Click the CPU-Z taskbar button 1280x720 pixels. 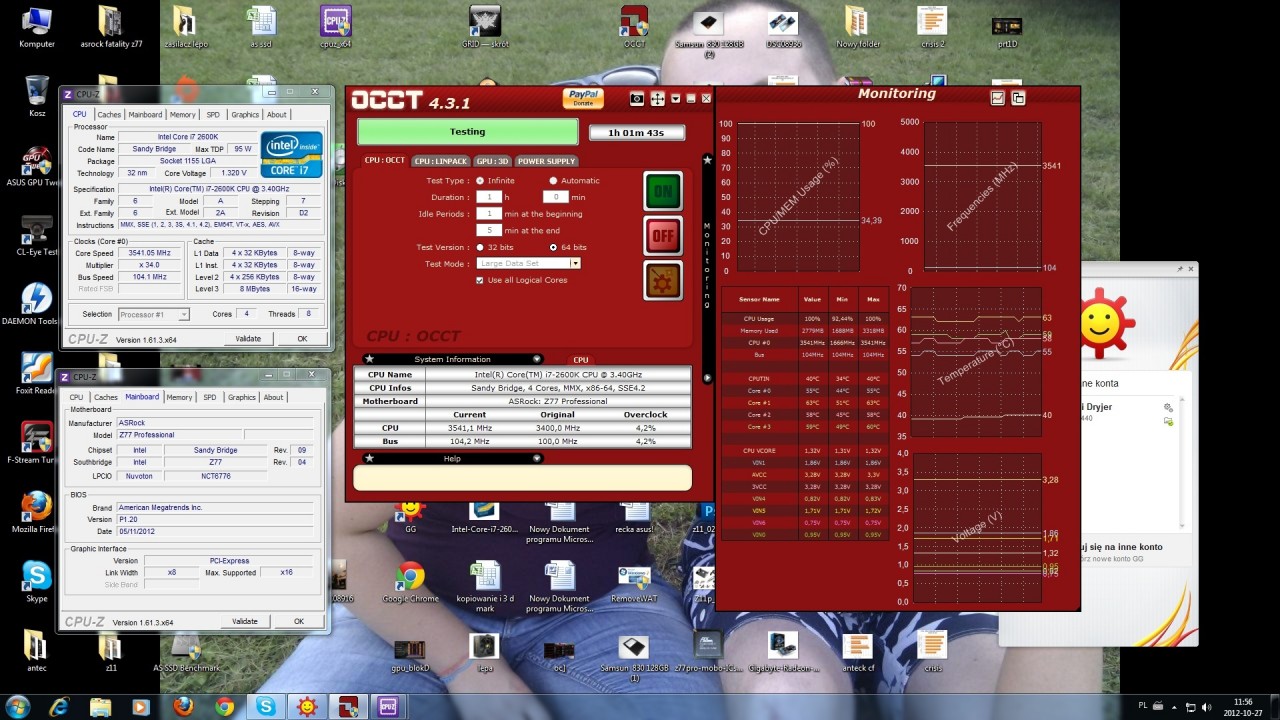388,706
